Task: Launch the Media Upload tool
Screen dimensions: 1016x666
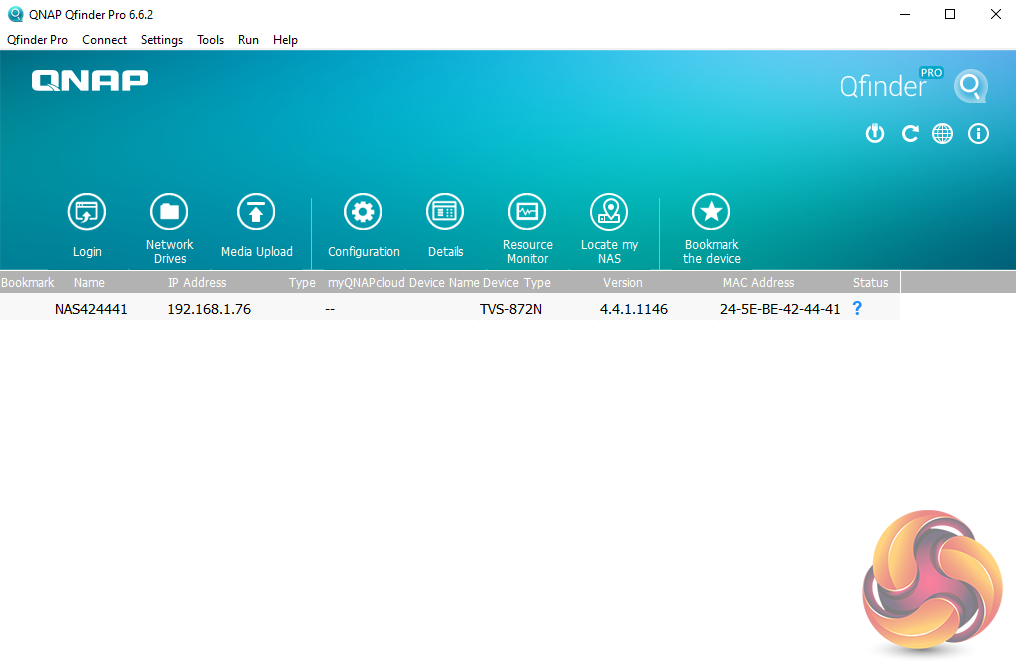Action: coord(256,212)
